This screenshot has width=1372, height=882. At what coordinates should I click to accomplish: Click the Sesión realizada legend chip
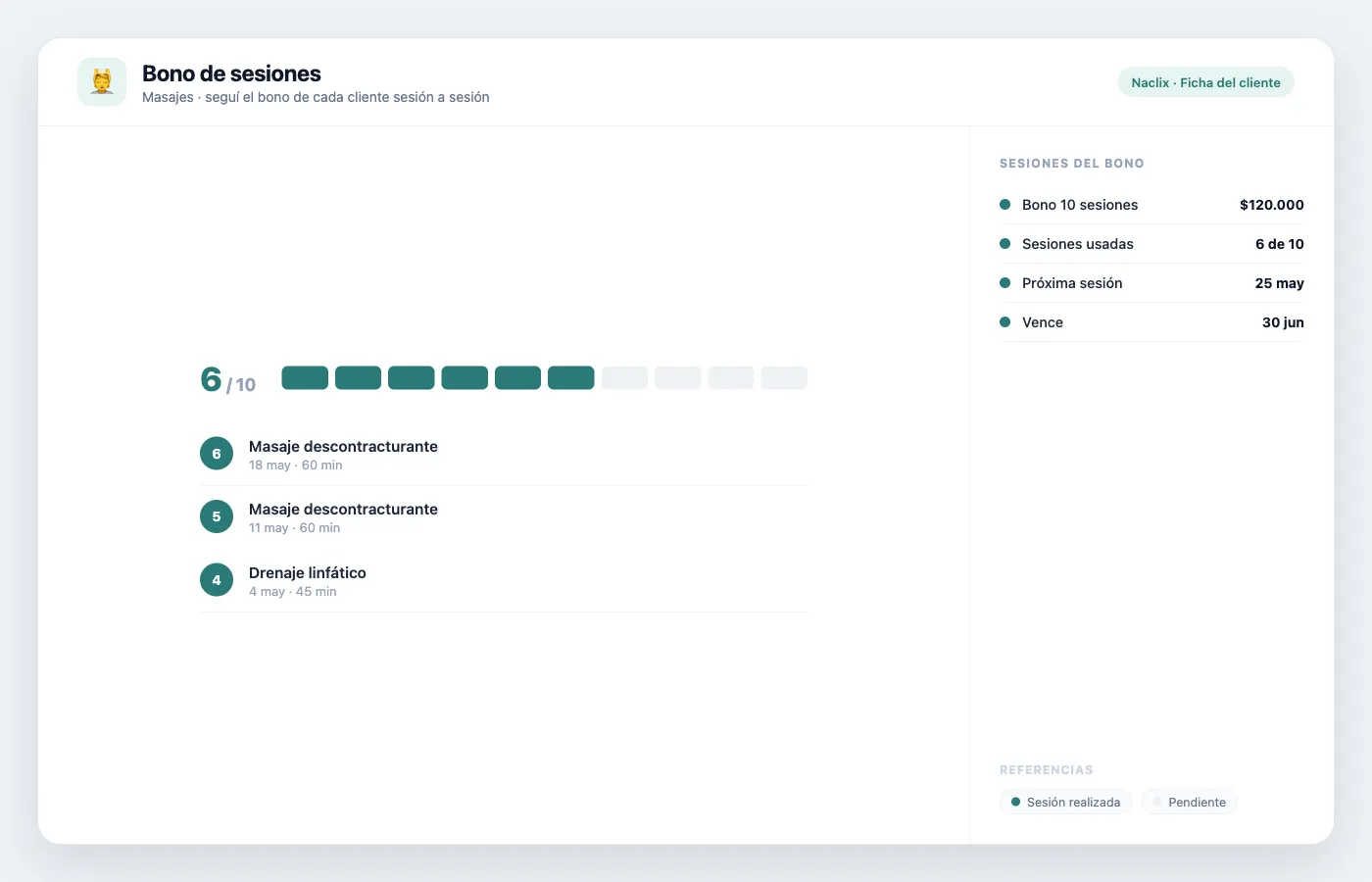(x=1066, y=802)
